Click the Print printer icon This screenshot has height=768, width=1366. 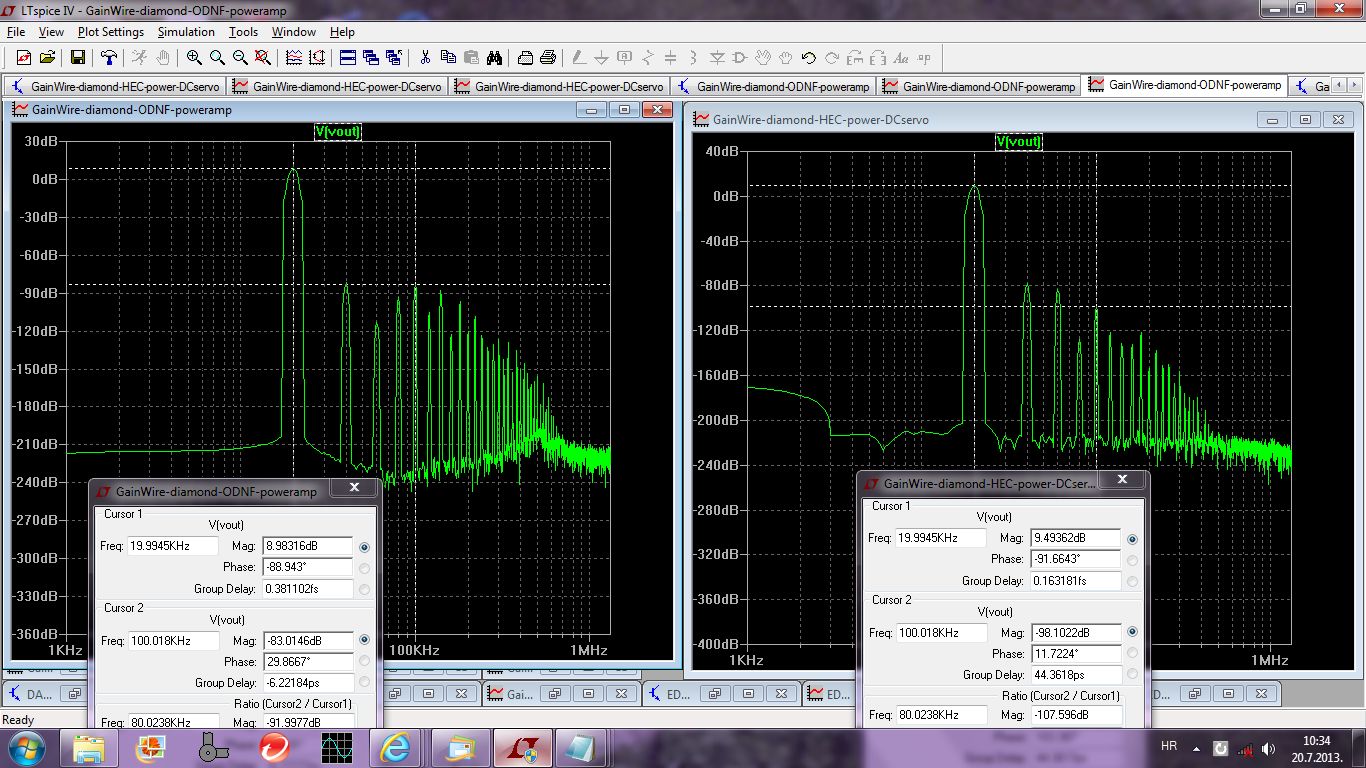[x=548, y=58]
